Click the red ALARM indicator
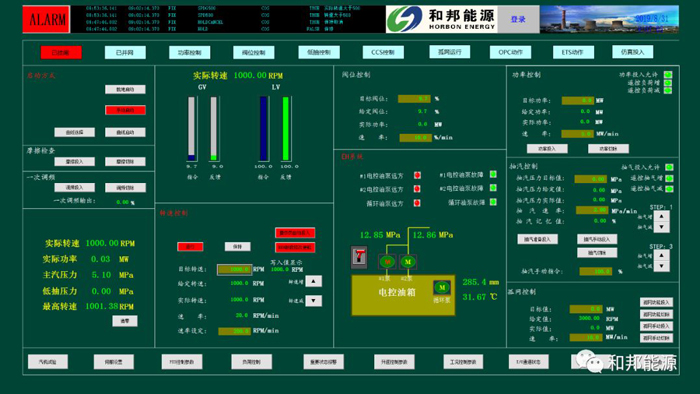700x394 pixels. click(x=46, y=19)
